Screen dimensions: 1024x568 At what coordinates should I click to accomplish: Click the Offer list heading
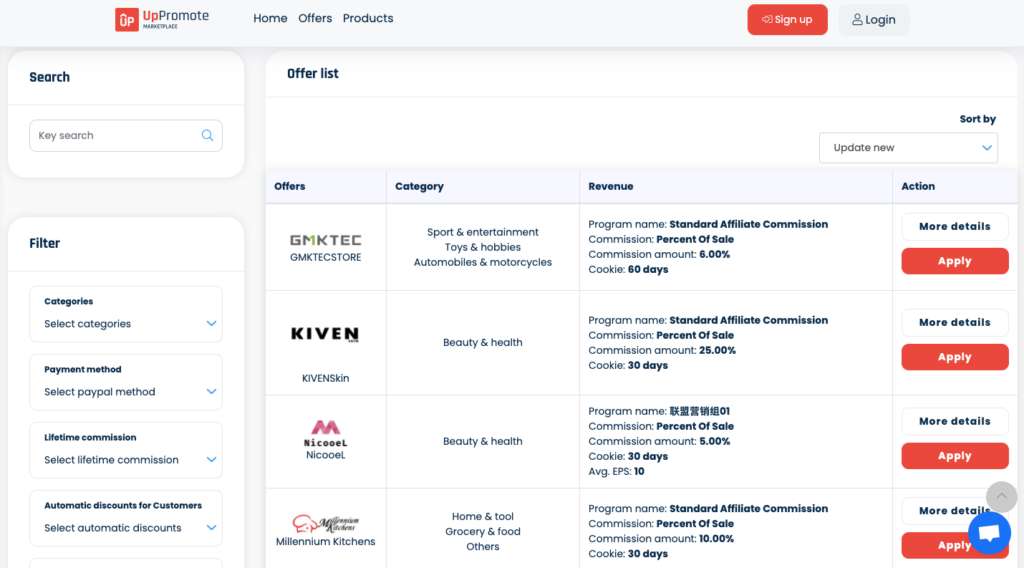313,74
